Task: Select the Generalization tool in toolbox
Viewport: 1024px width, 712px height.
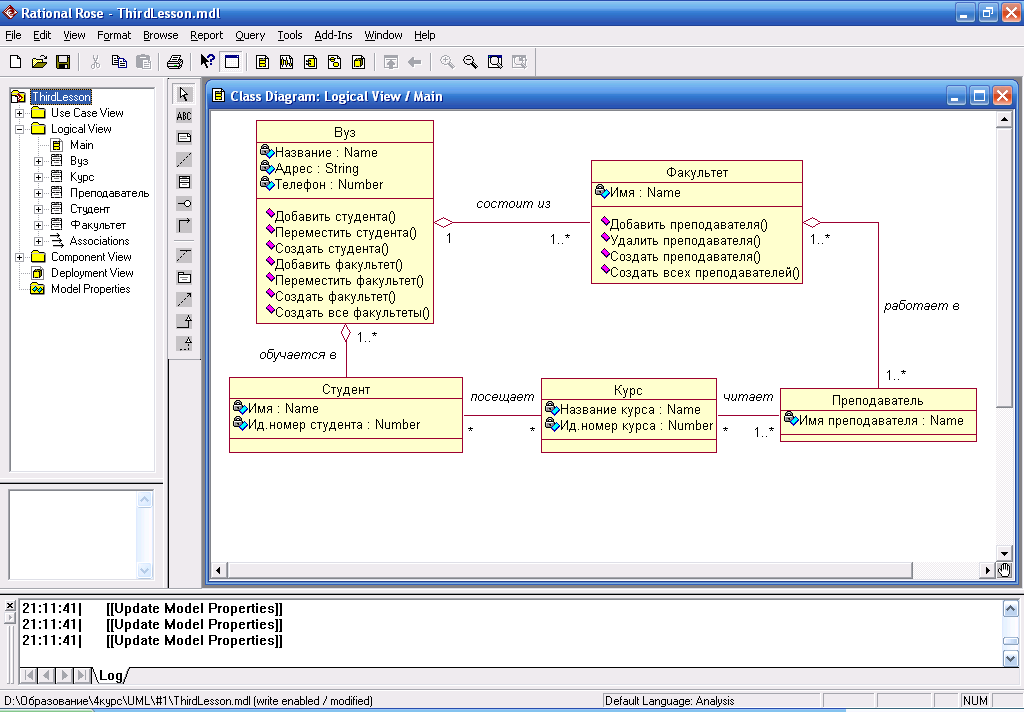Action: [184, 321]
